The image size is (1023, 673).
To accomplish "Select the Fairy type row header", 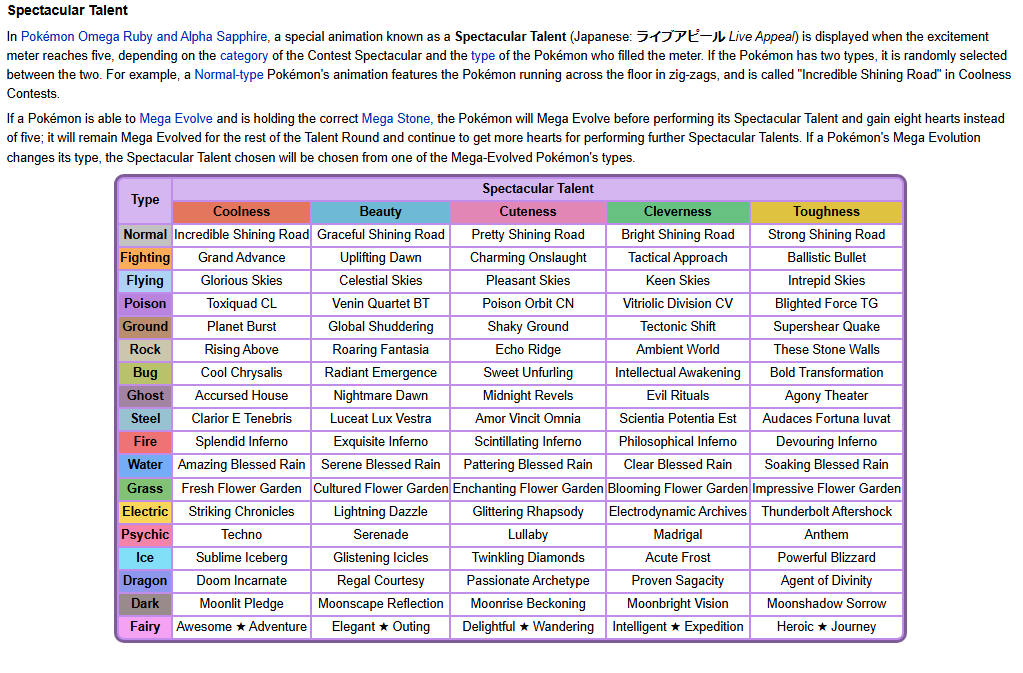I will point(145,627).
